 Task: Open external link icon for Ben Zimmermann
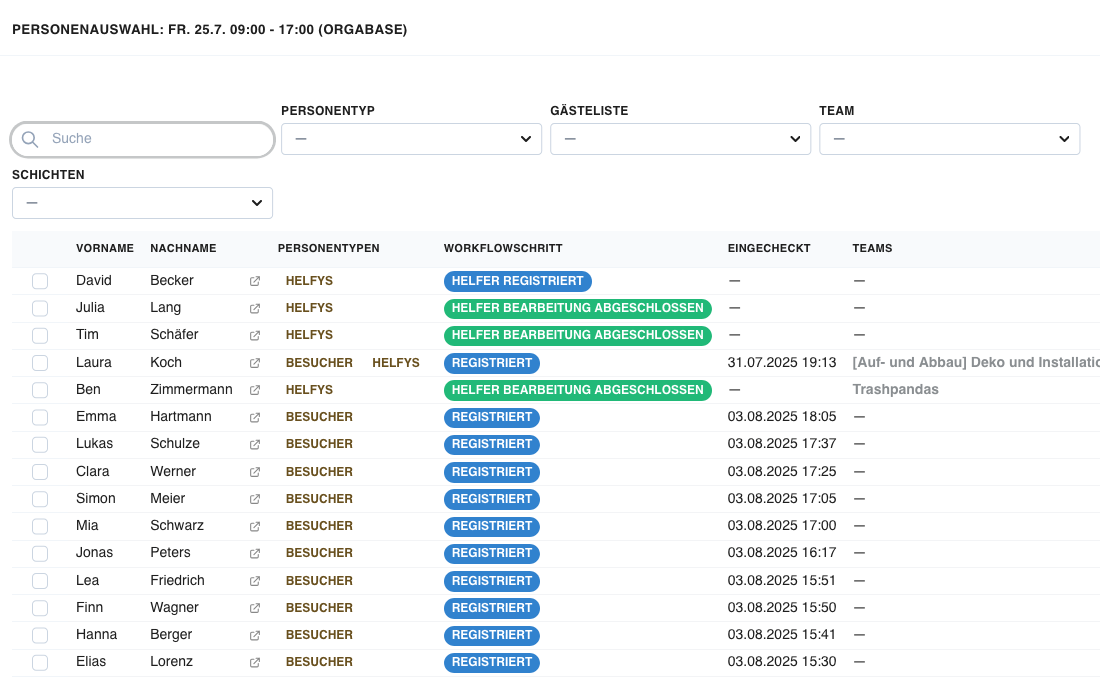255,390
